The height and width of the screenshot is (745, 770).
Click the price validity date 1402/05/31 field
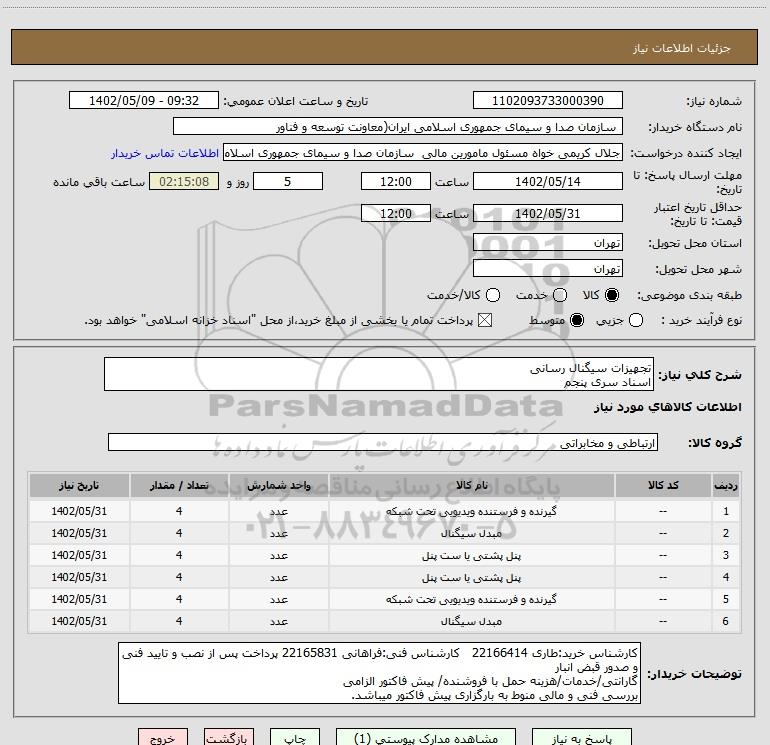[548, 213]
